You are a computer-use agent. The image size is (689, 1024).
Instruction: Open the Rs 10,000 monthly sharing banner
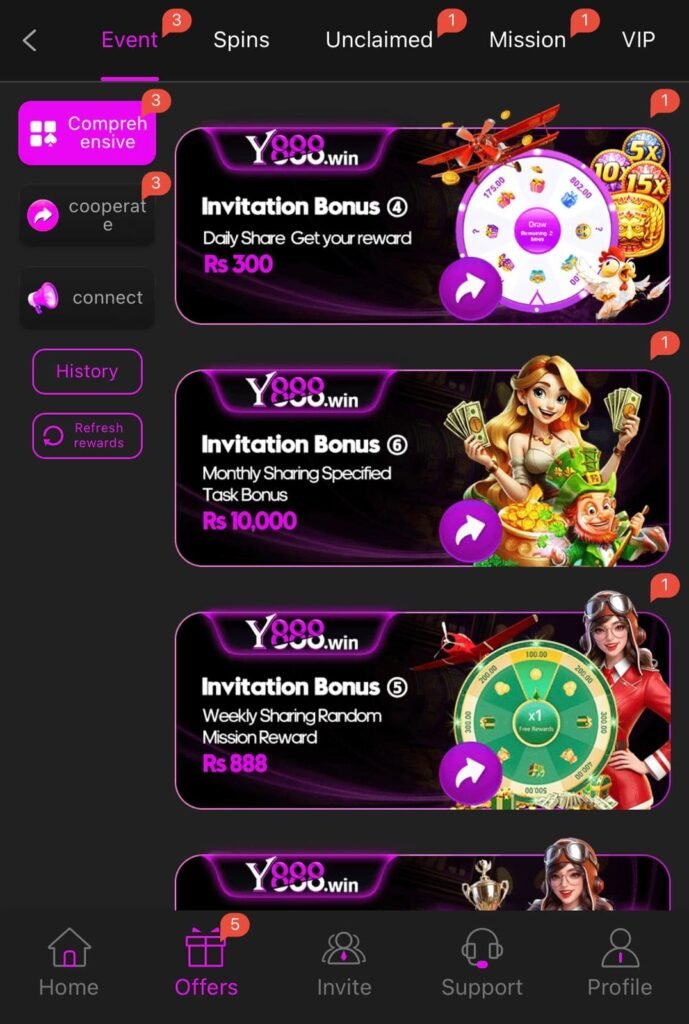(x=423, y=468)
